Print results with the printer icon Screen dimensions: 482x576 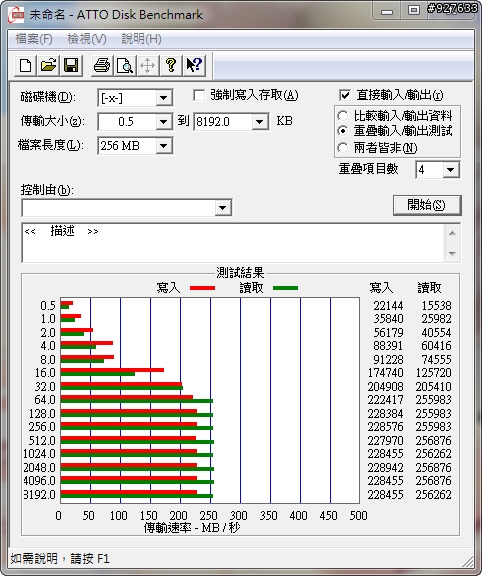(x=102, y=66)
